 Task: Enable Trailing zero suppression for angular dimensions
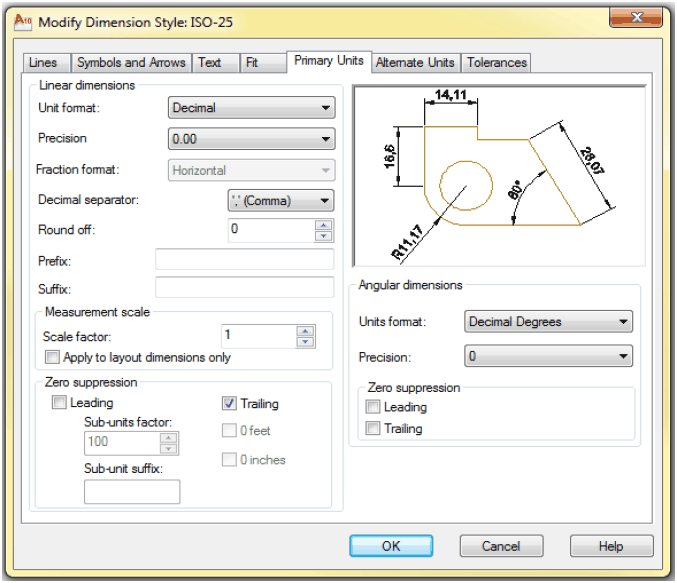pyautogui.click(x=373, y=429)
